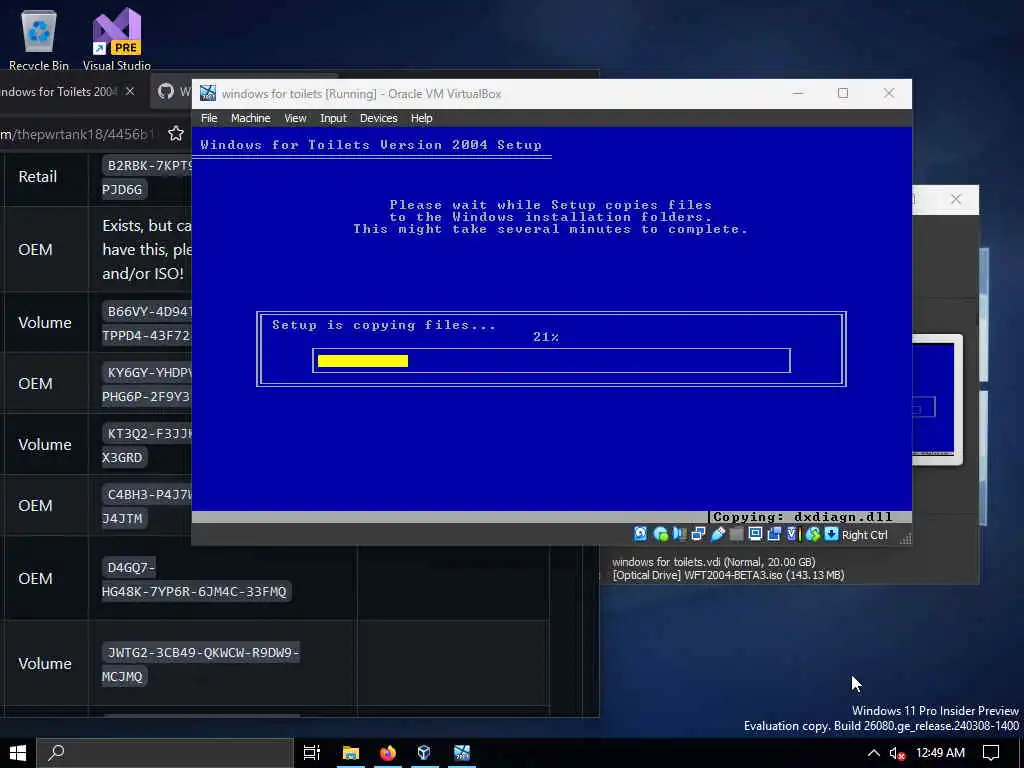Click the 'Copying: dxdiagn.dll' status text
The image size is (1024, 768).
(803, 517)
